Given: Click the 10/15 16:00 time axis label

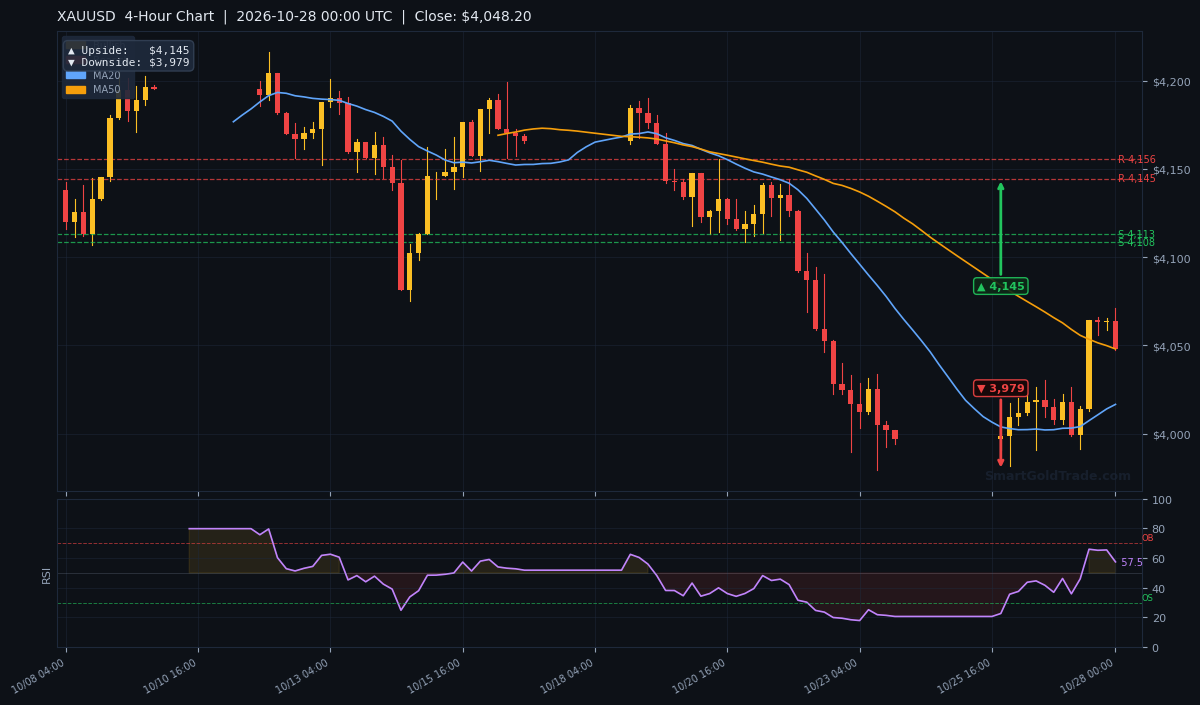Looking at the screenshot, I should pyautogui.click(x=435, y=676).
